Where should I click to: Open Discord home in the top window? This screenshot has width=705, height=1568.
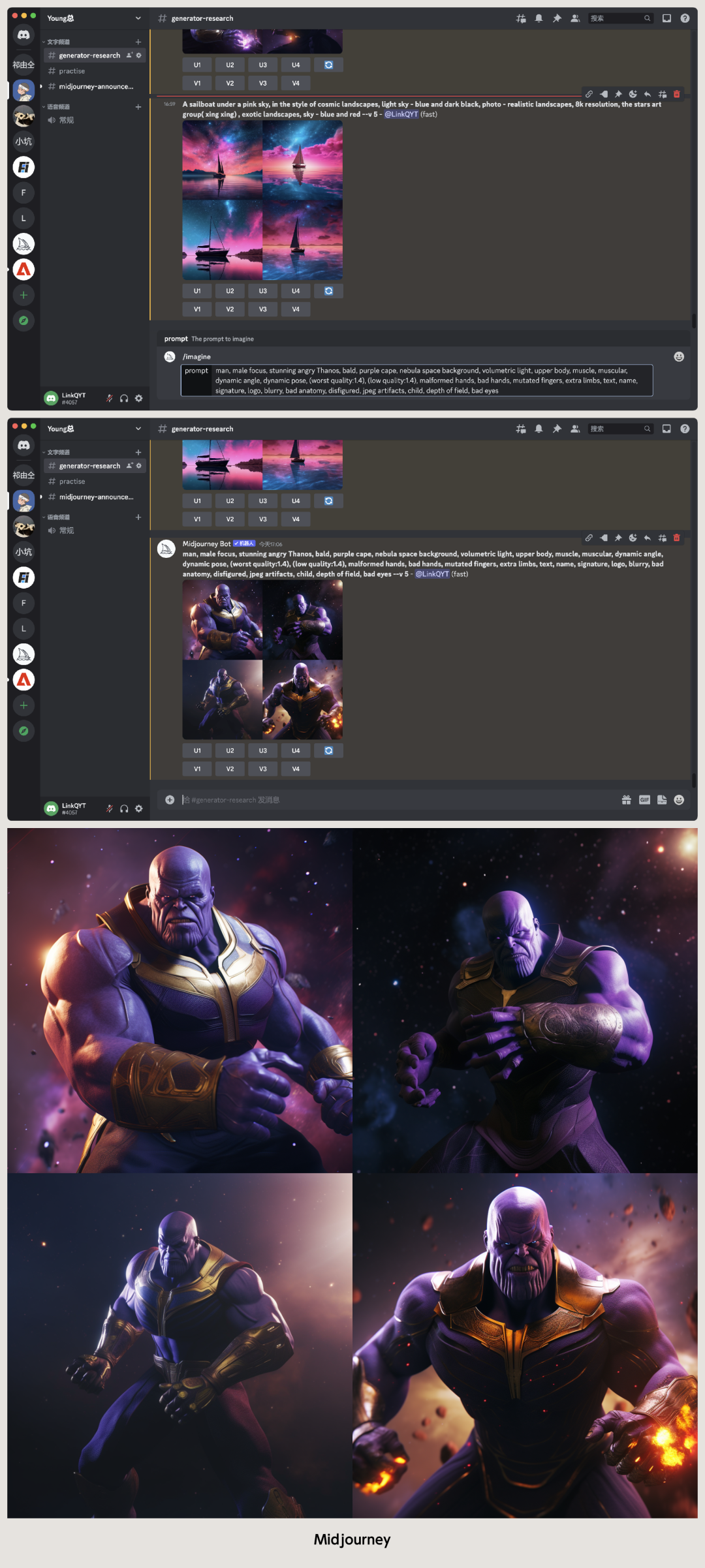[x=23, y=35]
